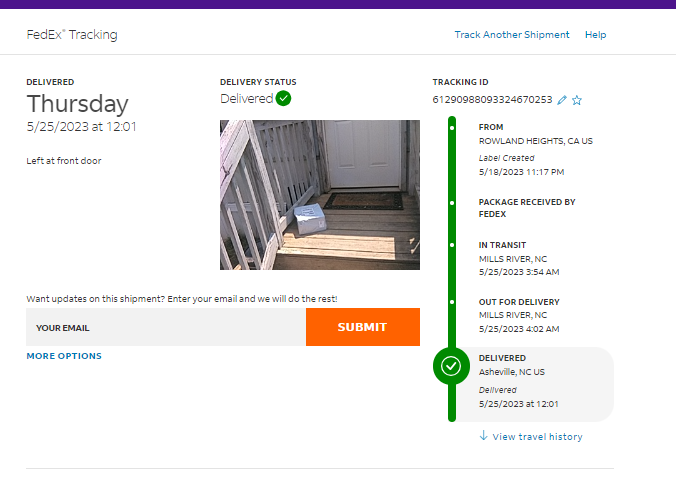Select the In Transit timeline dot
Screen dimensions: 676x479
[x=452, y=245]
